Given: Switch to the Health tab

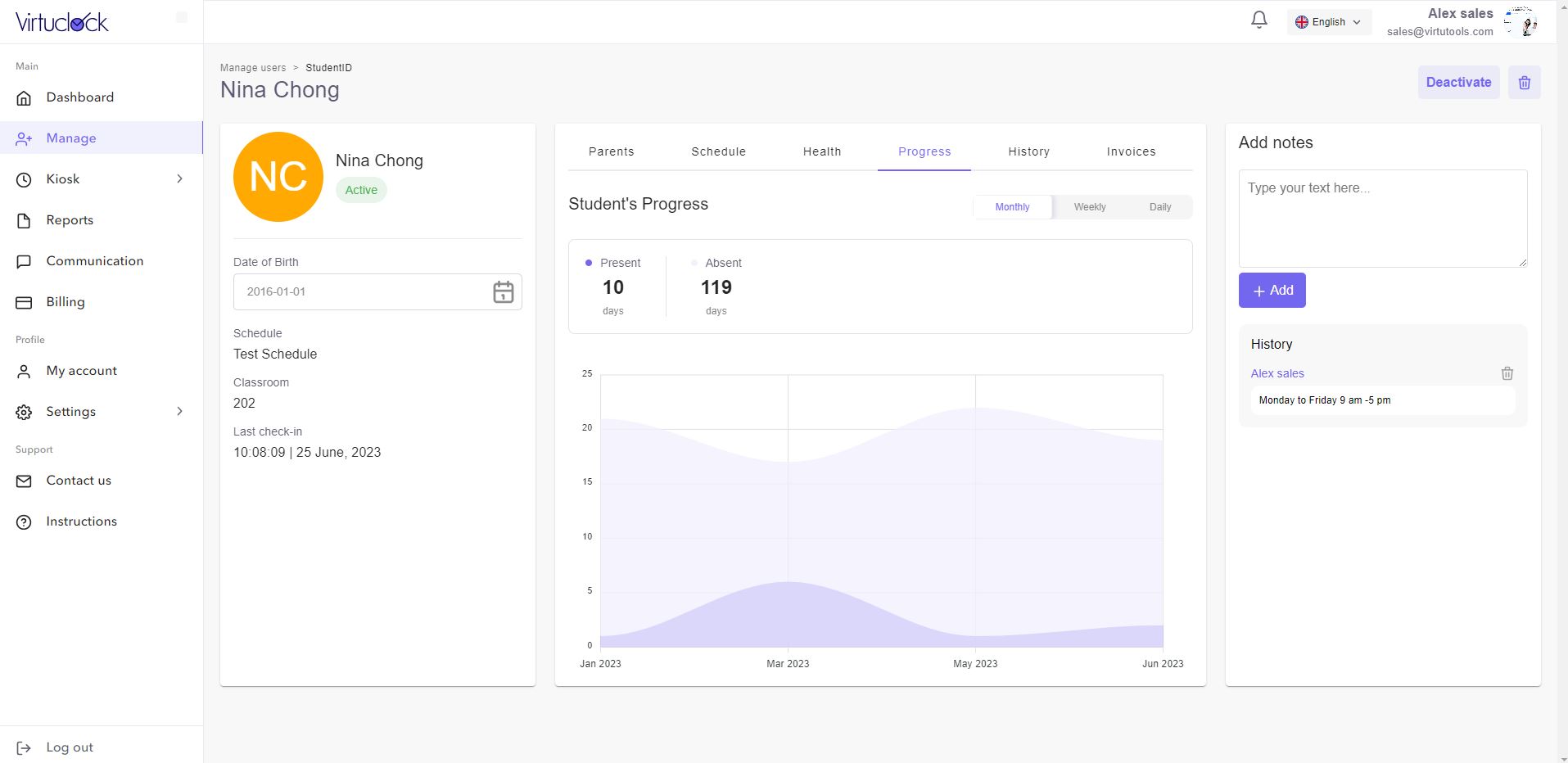Looking at the screenshot, I should 821,151.
